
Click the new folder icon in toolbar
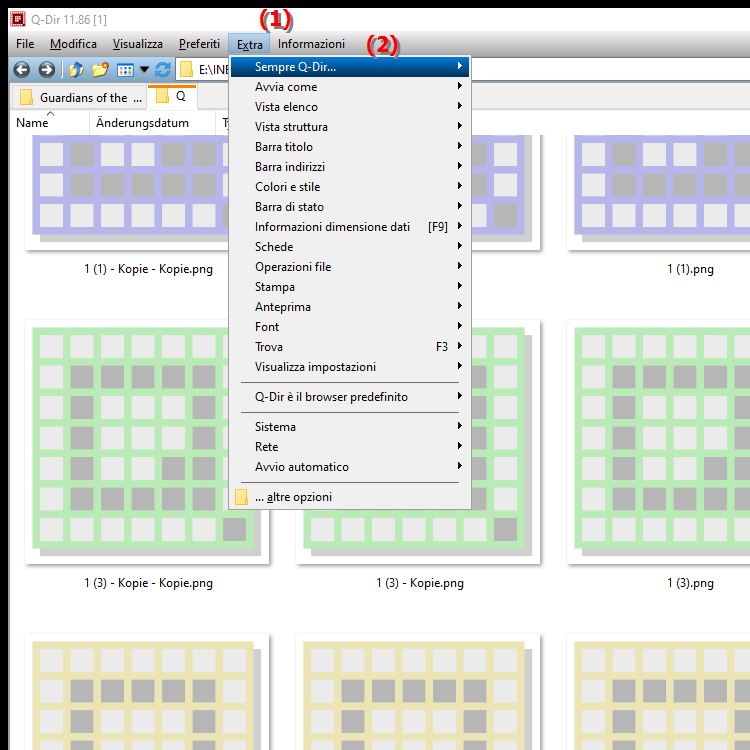(100, 70)
